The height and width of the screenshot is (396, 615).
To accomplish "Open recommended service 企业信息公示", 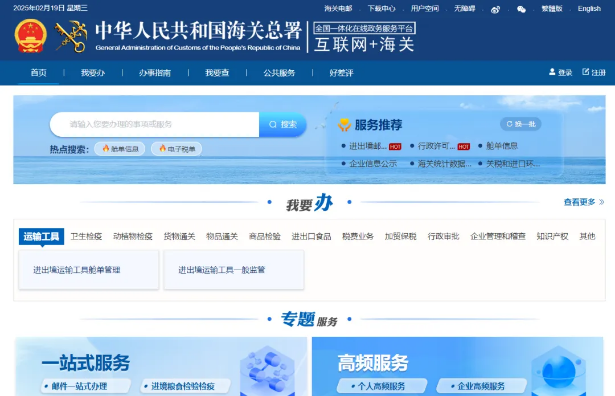I will pos(373,164).
